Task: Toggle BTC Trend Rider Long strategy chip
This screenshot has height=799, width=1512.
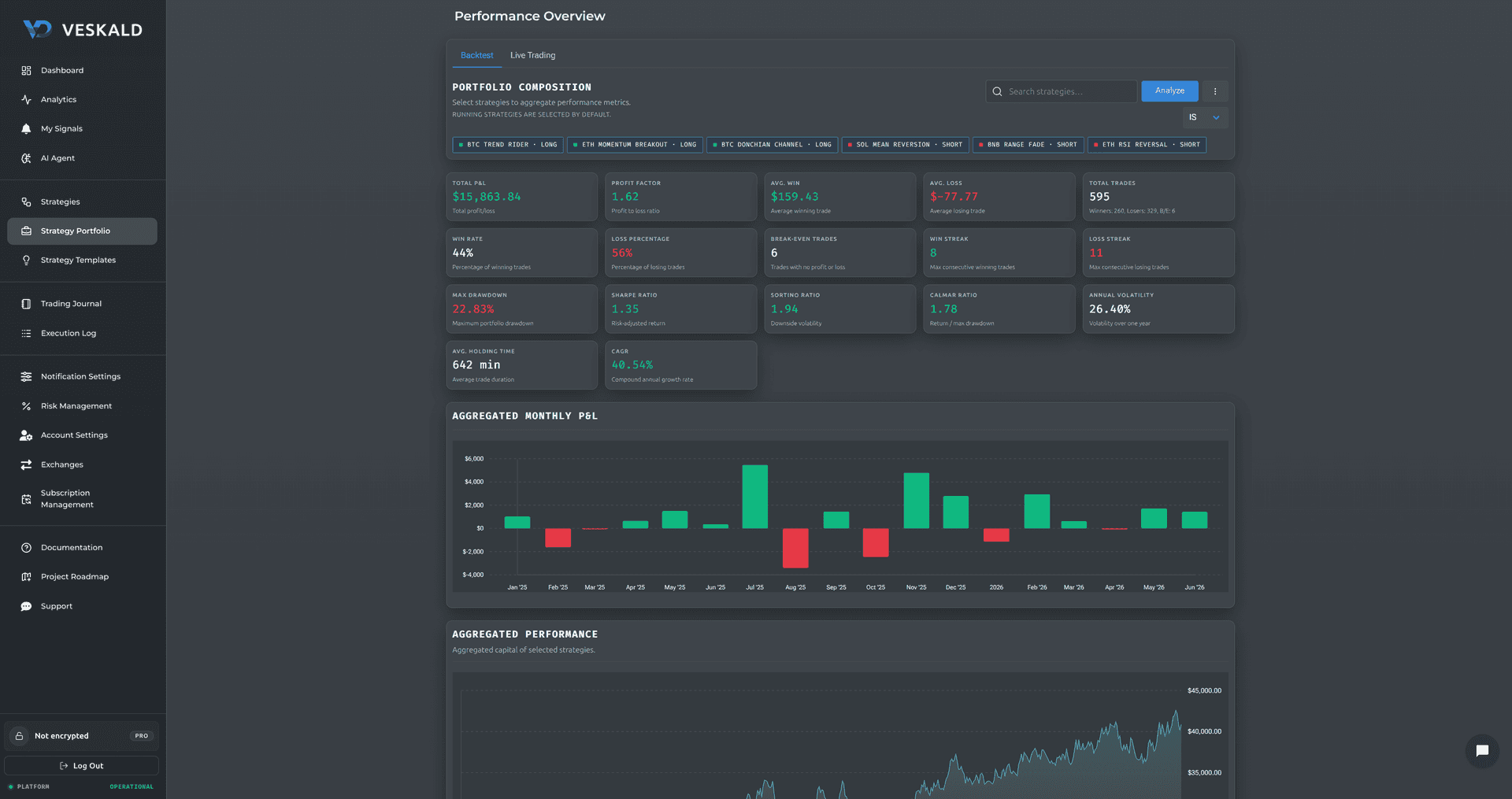Action: 508,145
